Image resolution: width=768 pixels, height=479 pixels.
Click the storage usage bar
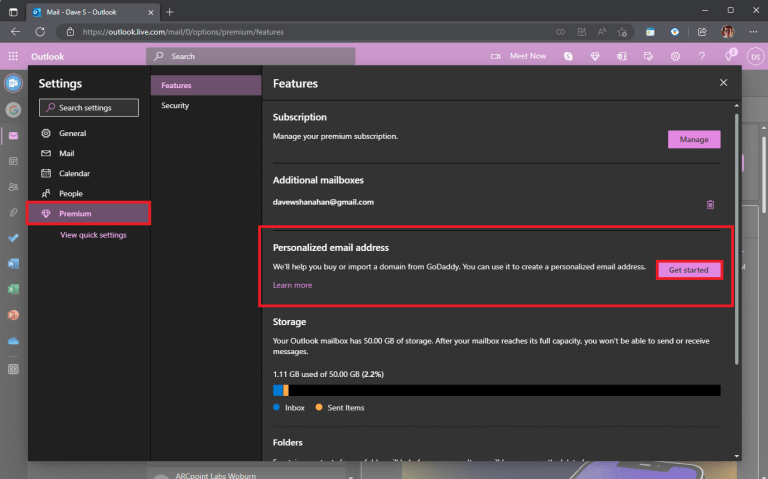point(497,390)
